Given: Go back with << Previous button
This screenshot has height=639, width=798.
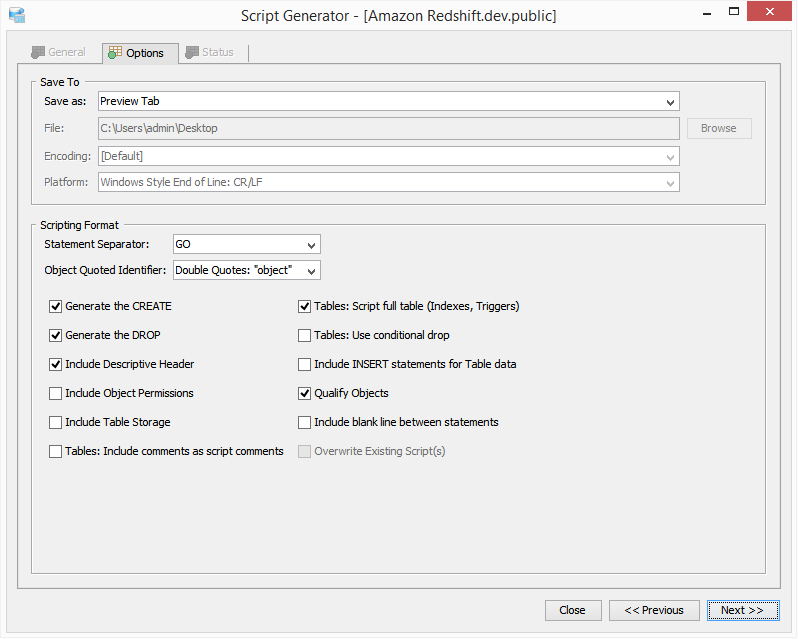Looking at the screenshot, I should click(x=654, y=610).
